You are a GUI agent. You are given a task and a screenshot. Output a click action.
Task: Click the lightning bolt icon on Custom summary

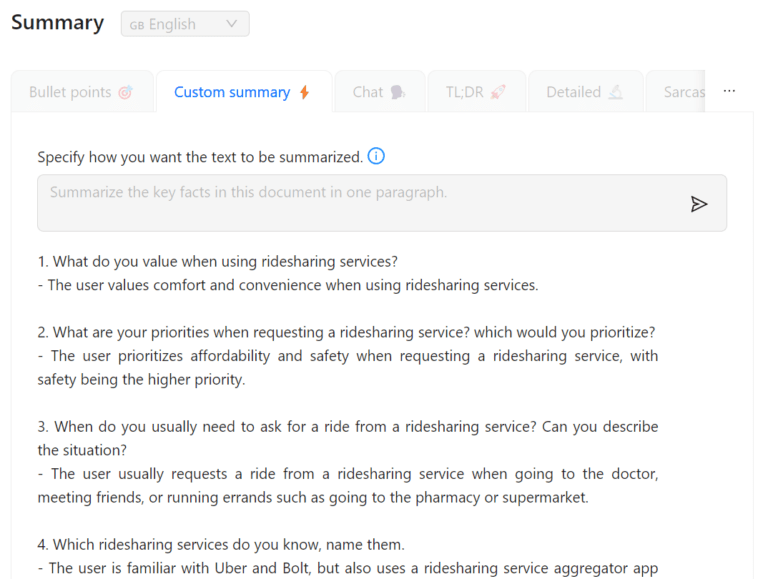(x=304, y=92)
